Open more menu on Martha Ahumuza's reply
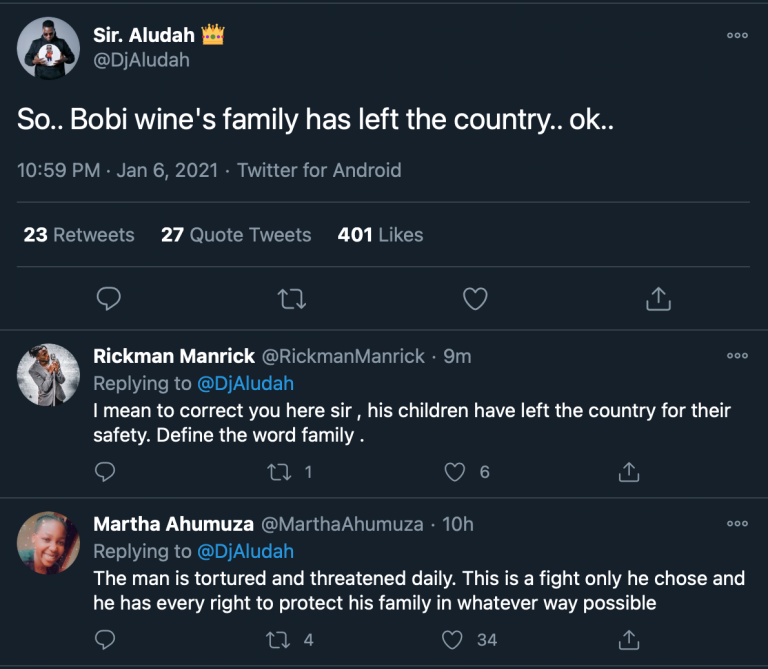 pyautogui.click(x=737, y=523)
